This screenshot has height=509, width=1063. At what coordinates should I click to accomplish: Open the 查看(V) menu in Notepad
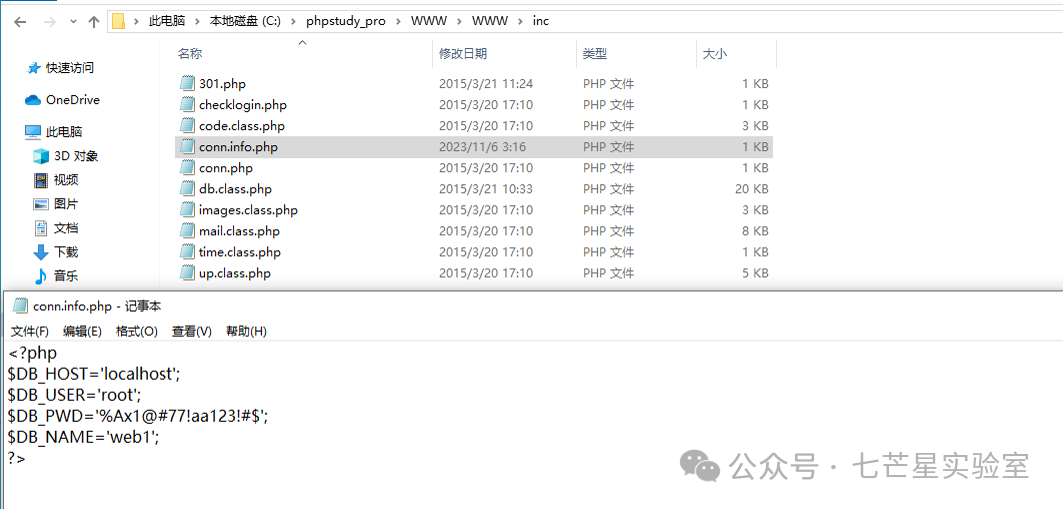click(192, 331)
